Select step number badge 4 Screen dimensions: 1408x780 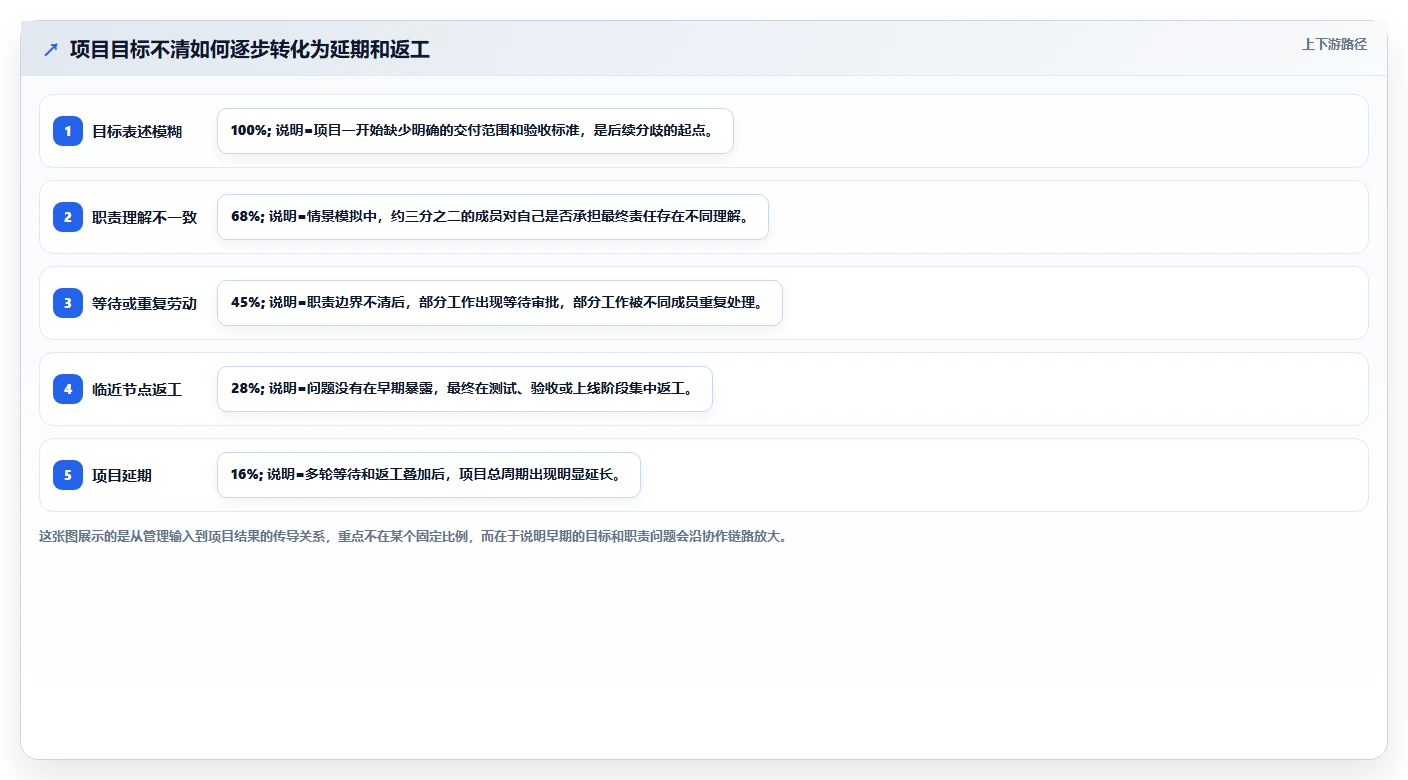pos(68,389)
